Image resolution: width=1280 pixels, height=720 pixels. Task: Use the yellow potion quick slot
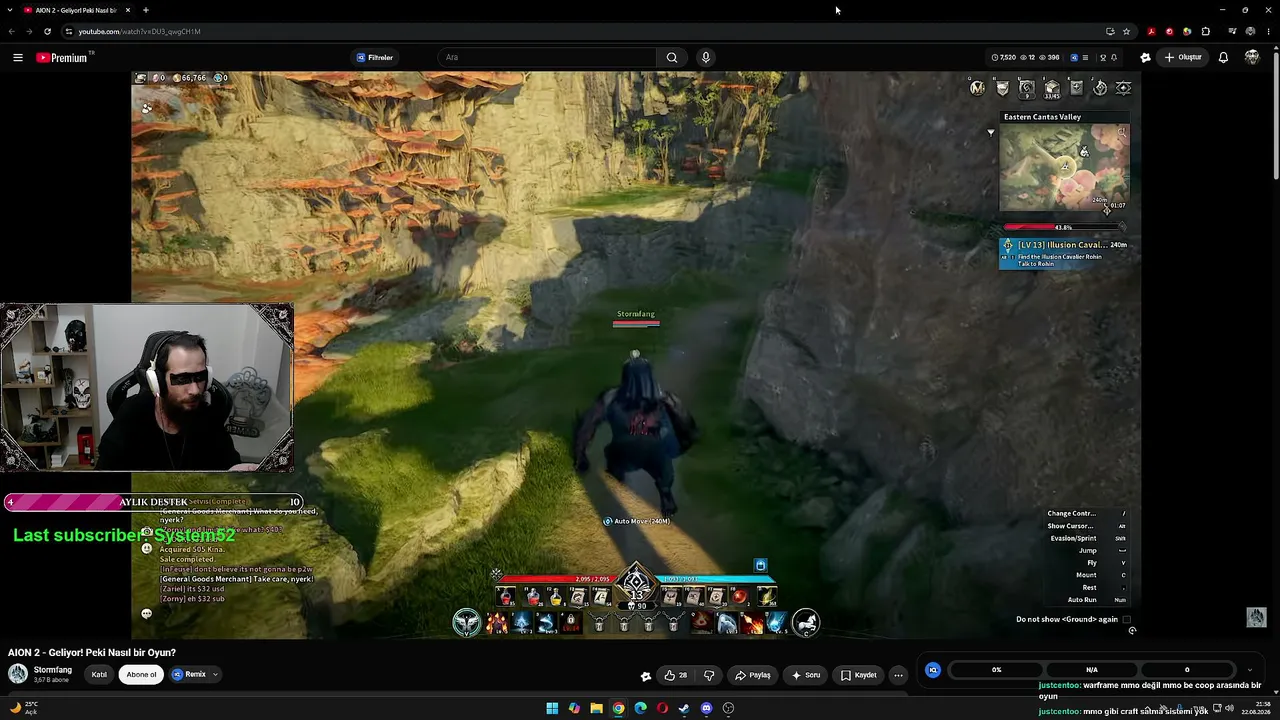click(555, 597)
